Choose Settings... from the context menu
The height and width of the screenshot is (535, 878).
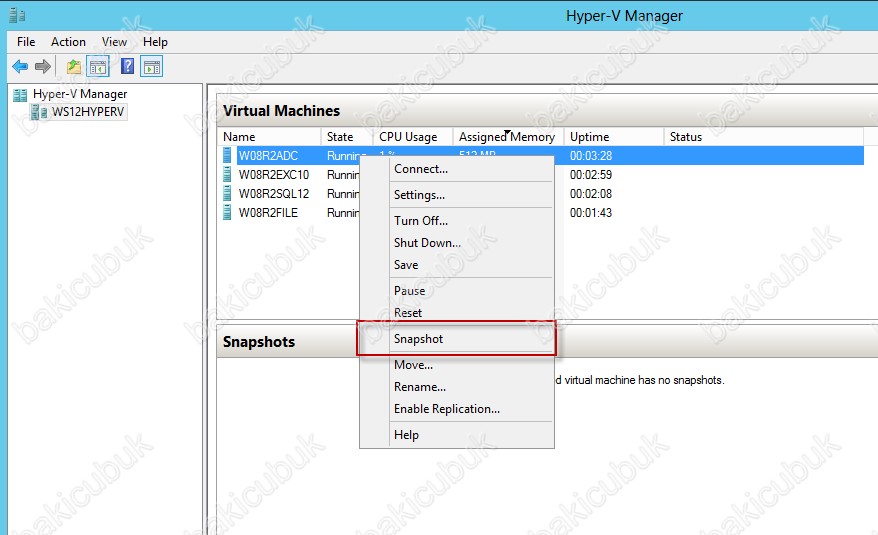click(x=457, y=194)
